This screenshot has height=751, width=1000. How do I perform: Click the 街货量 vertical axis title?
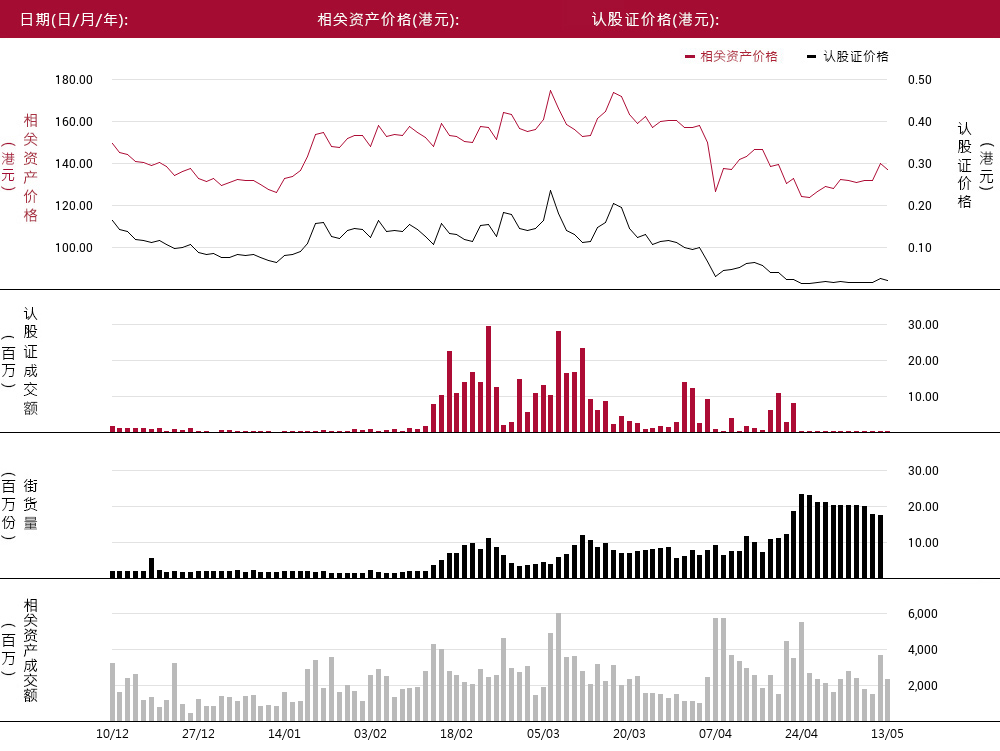[30, 504]
